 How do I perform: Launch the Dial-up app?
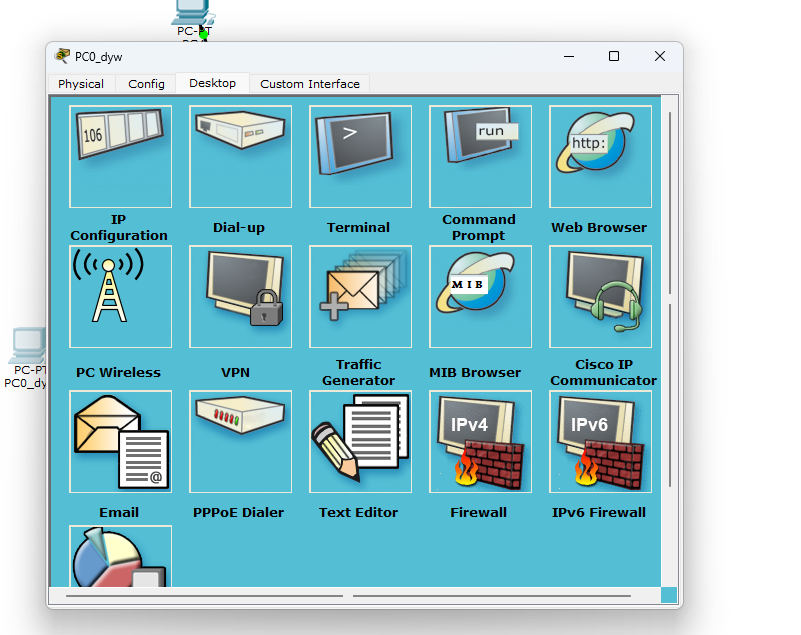[x=241, y=156]
